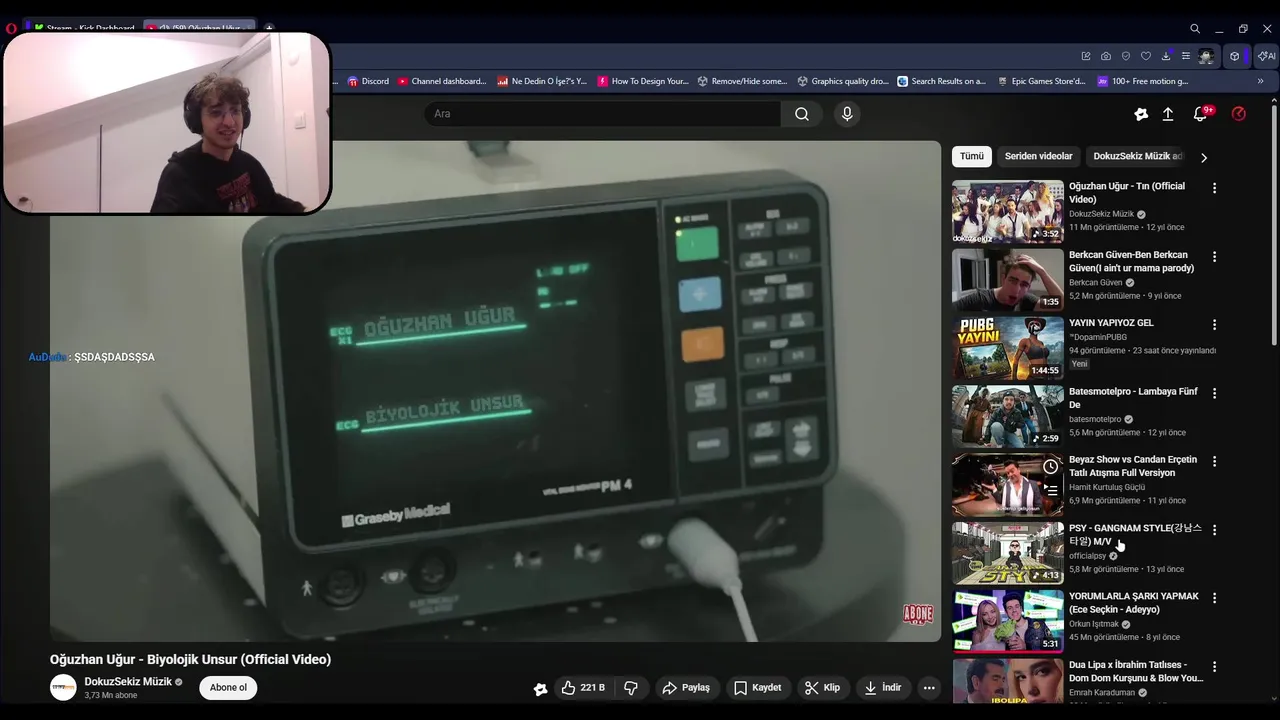Click the shield privacy icon in address bar
The width and height of the screenshot is (1280, 720).
[1126, 56]
